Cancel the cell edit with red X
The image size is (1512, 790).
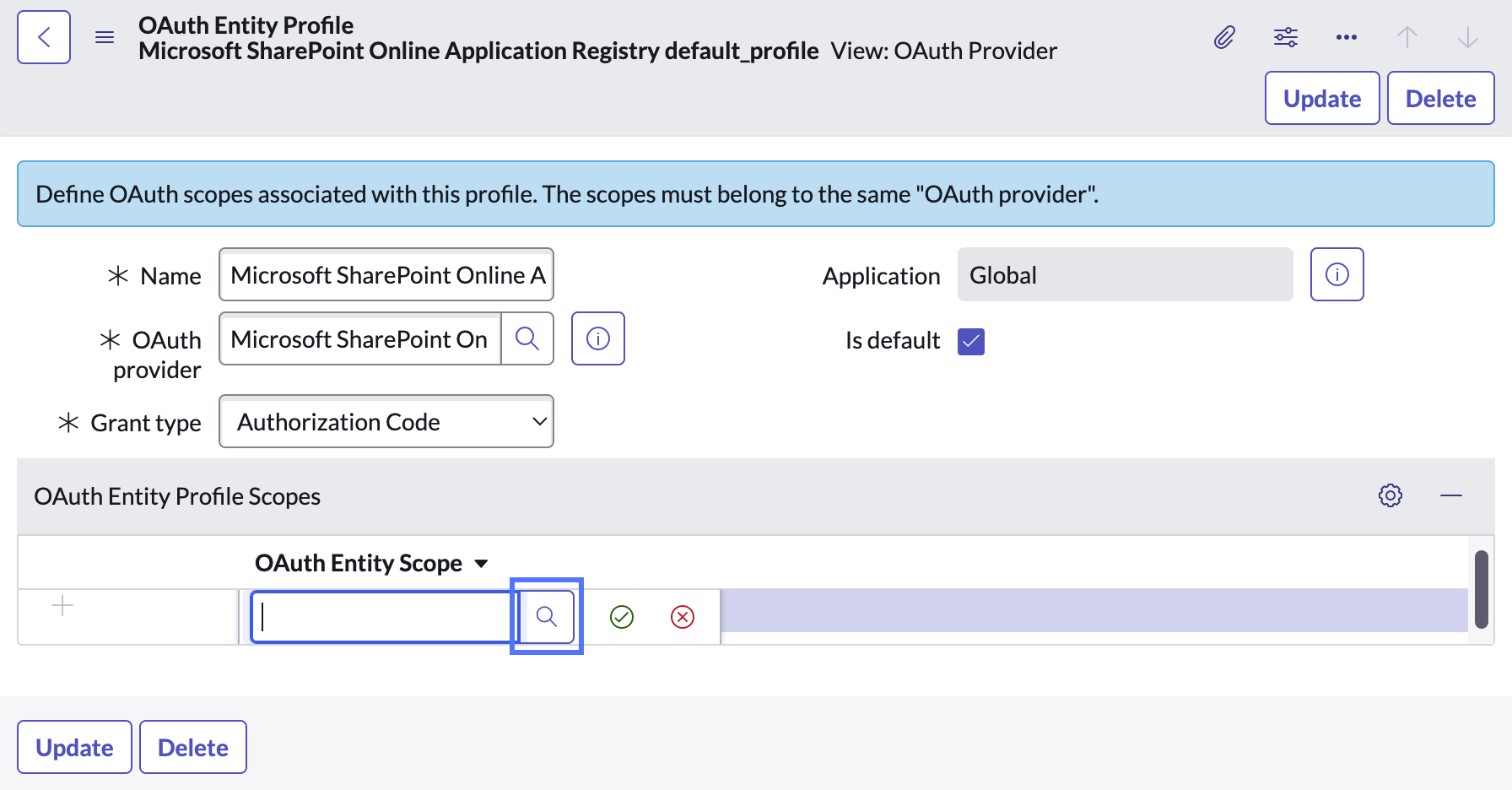tap(683, 617)
